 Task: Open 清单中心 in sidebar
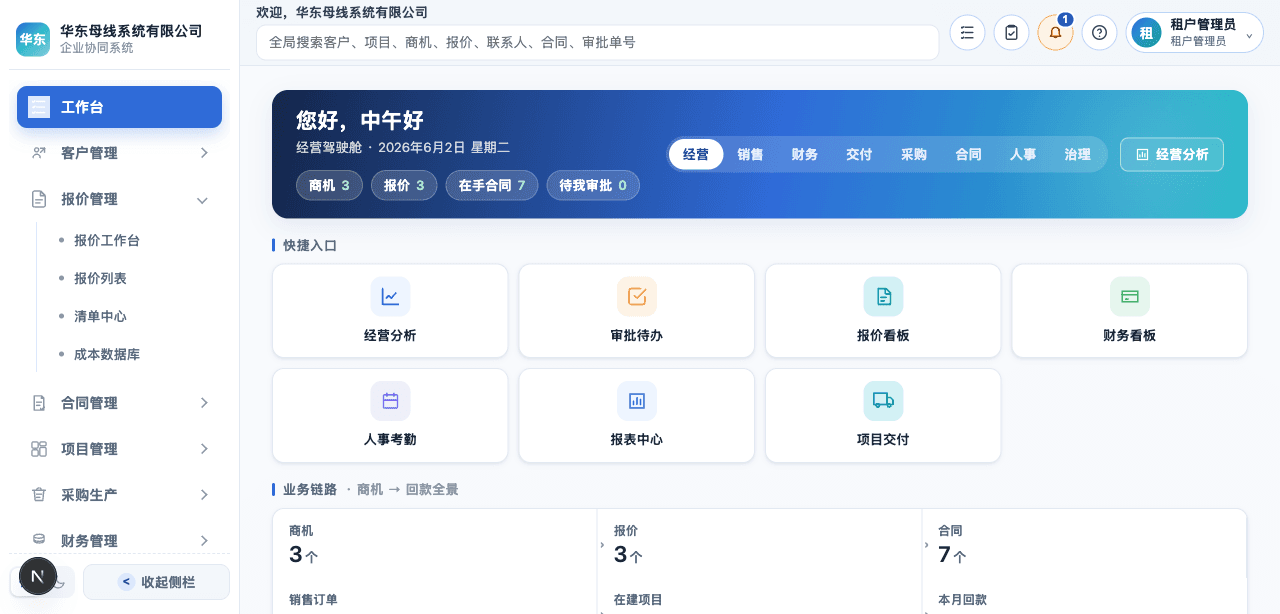[100, 316]
